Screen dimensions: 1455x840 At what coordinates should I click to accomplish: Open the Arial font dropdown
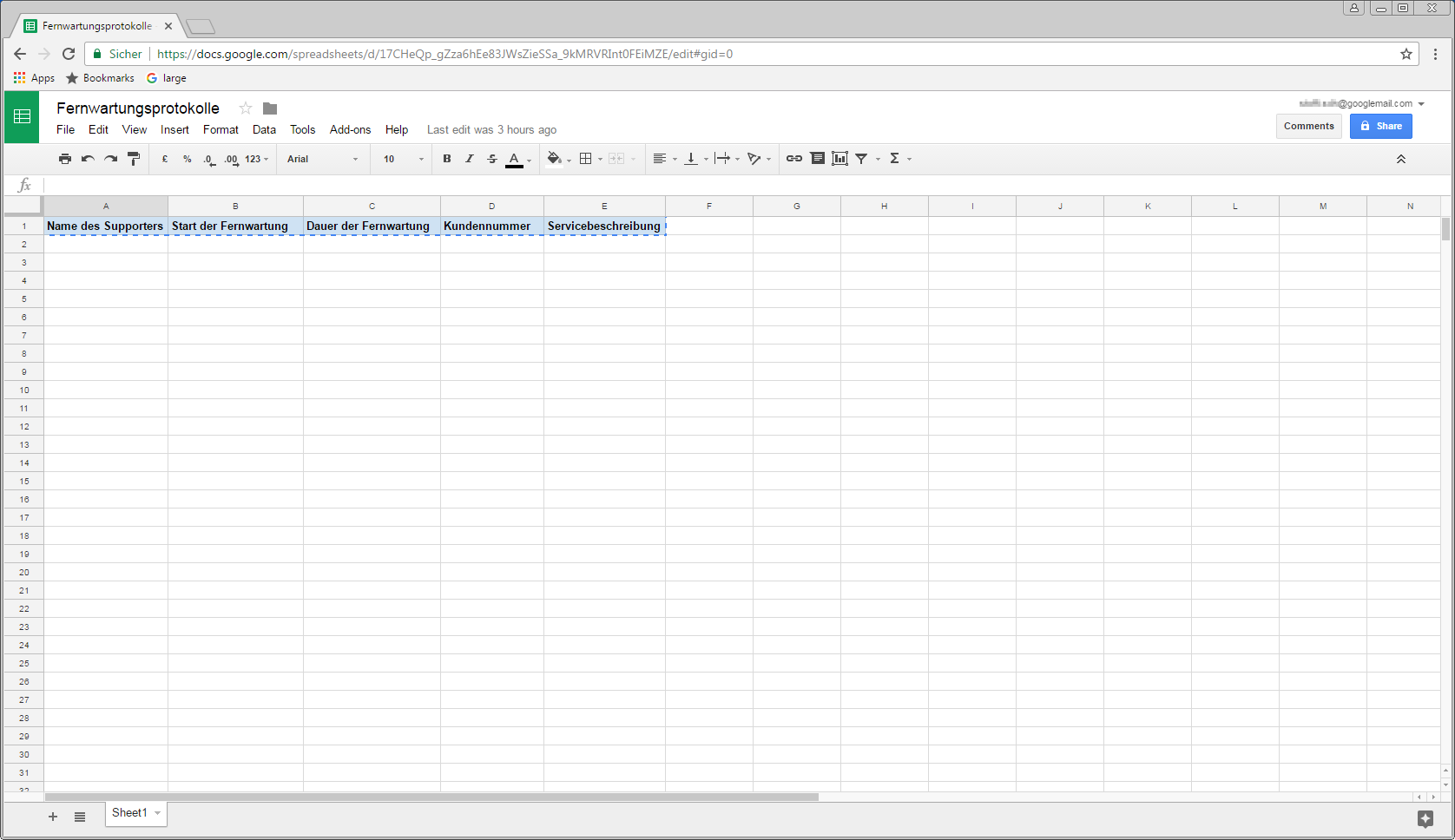(x=322, y=159)
